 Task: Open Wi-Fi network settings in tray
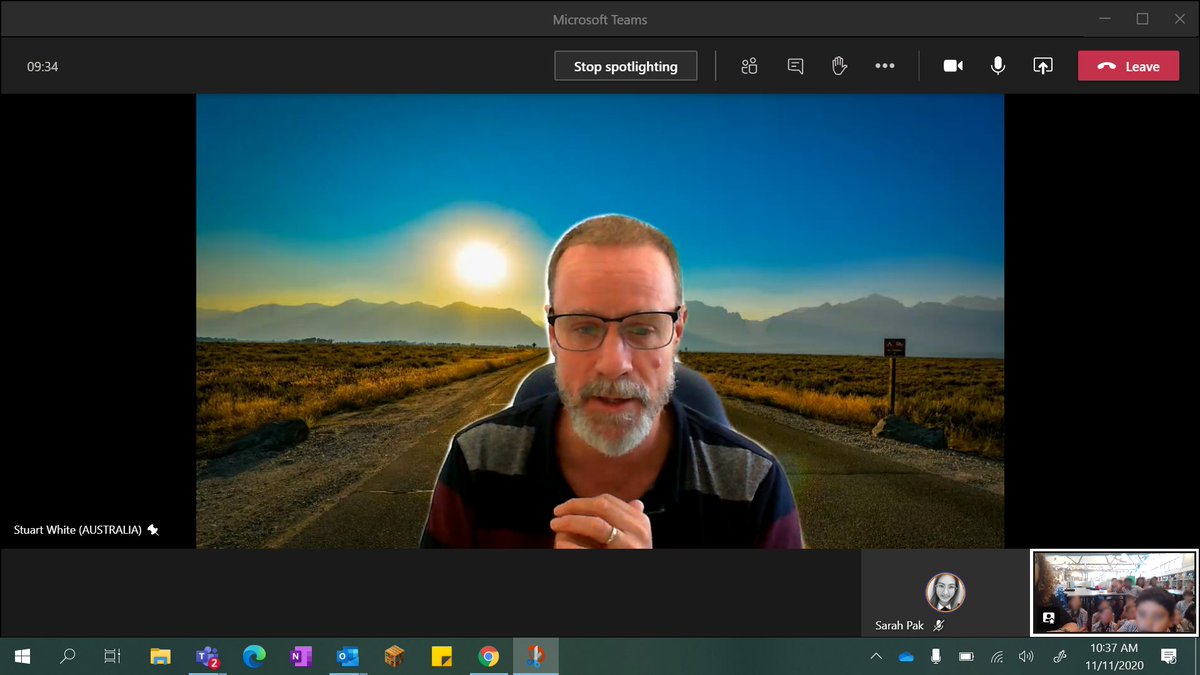point(996,656)
